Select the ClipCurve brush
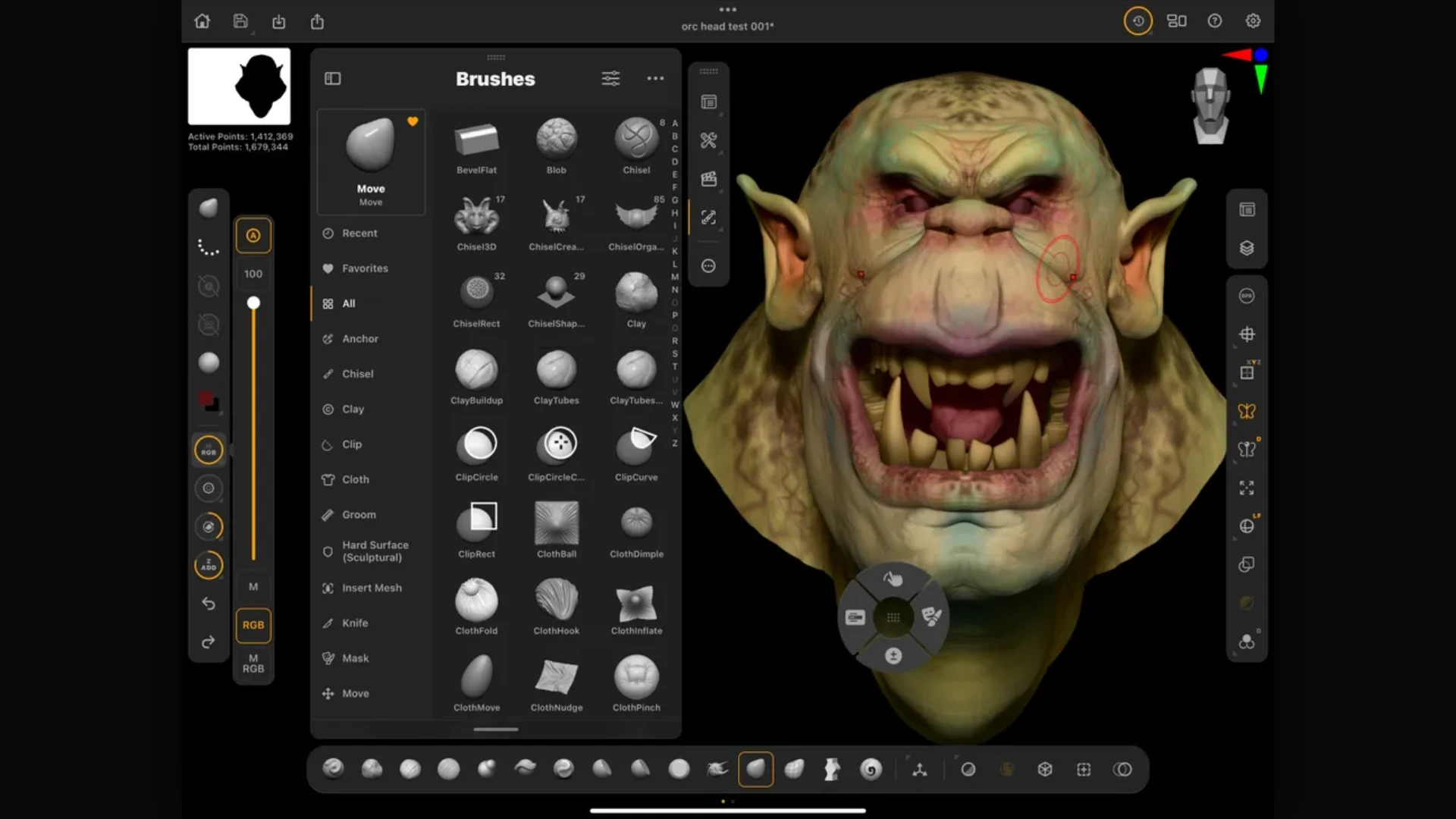This screenshot has width=1456, height=819. [x=635, y=447]
